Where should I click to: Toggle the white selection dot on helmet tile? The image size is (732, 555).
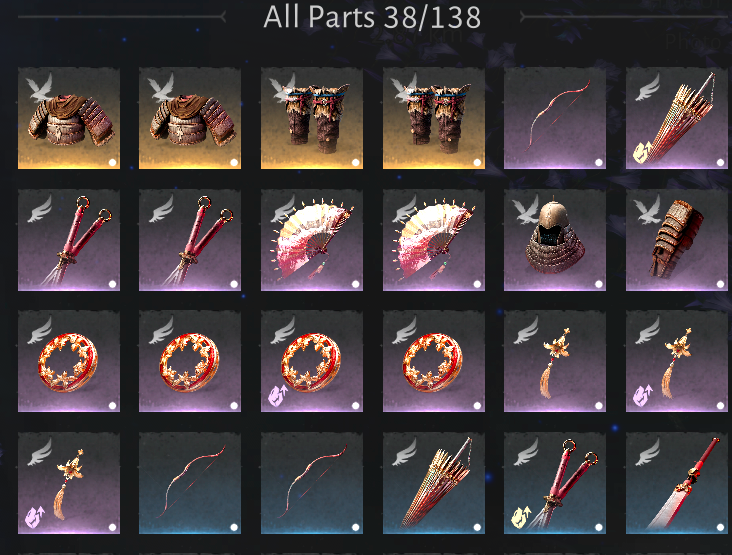click(598, 284)
